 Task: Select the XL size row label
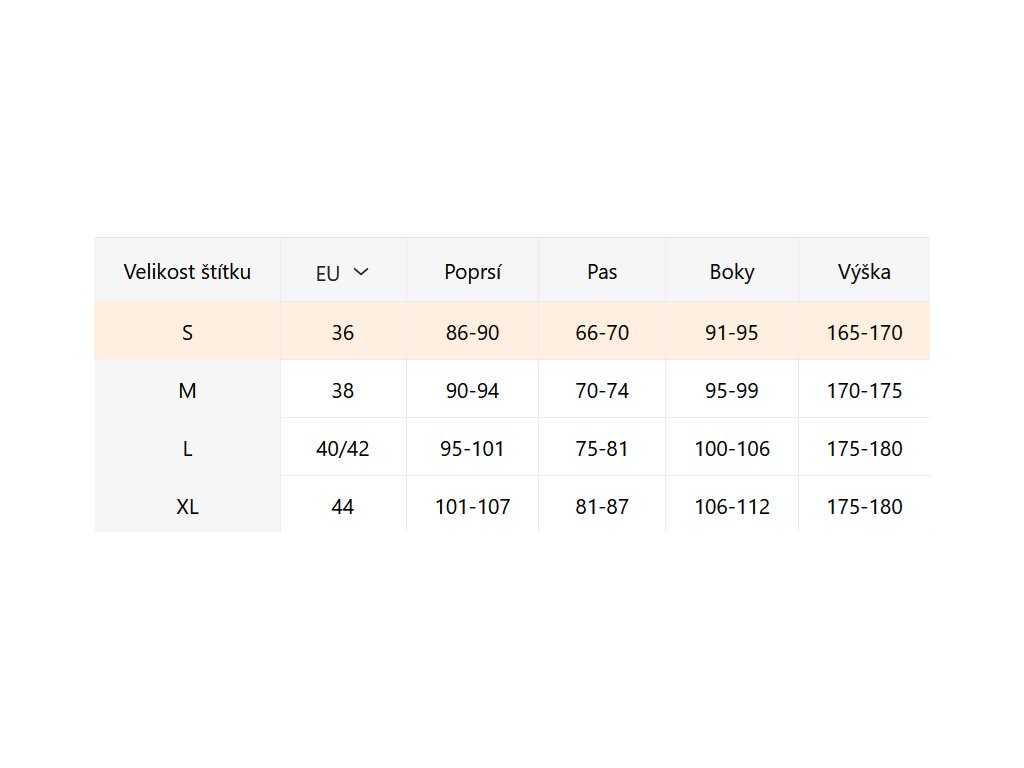point(187,507)
